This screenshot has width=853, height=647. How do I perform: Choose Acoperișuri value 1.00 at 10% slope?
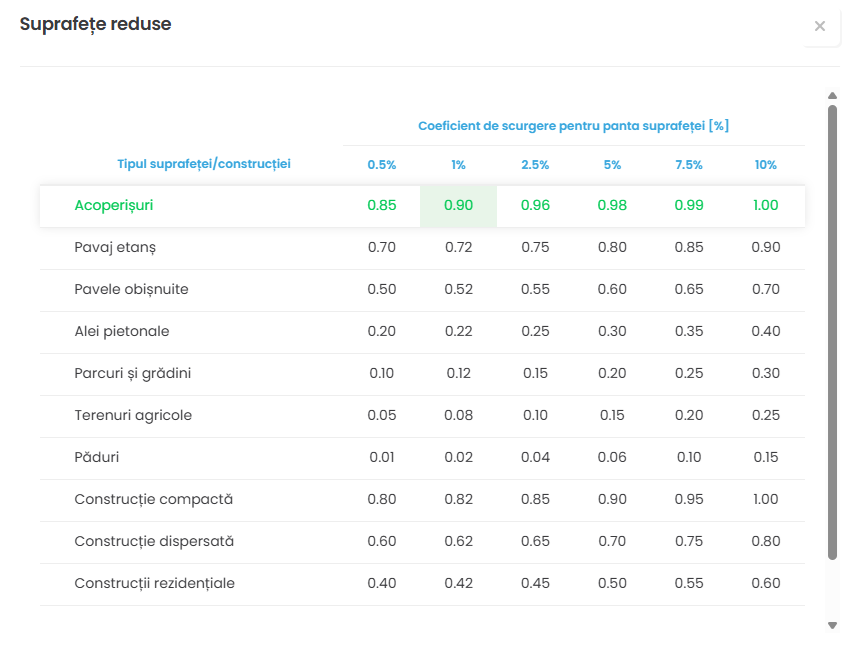(765, 205)
